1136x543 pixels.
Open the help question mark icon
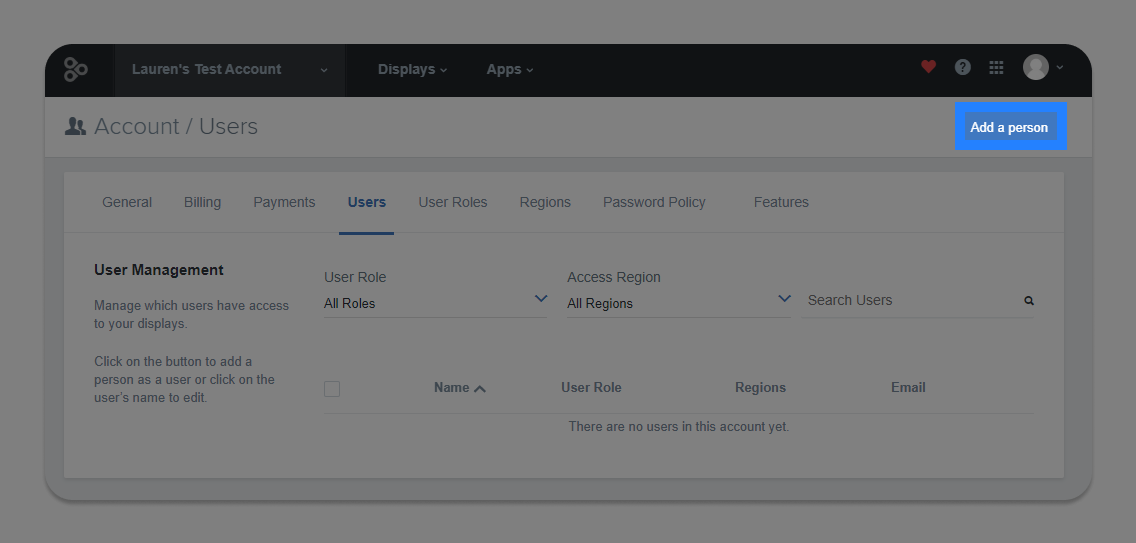962,67
